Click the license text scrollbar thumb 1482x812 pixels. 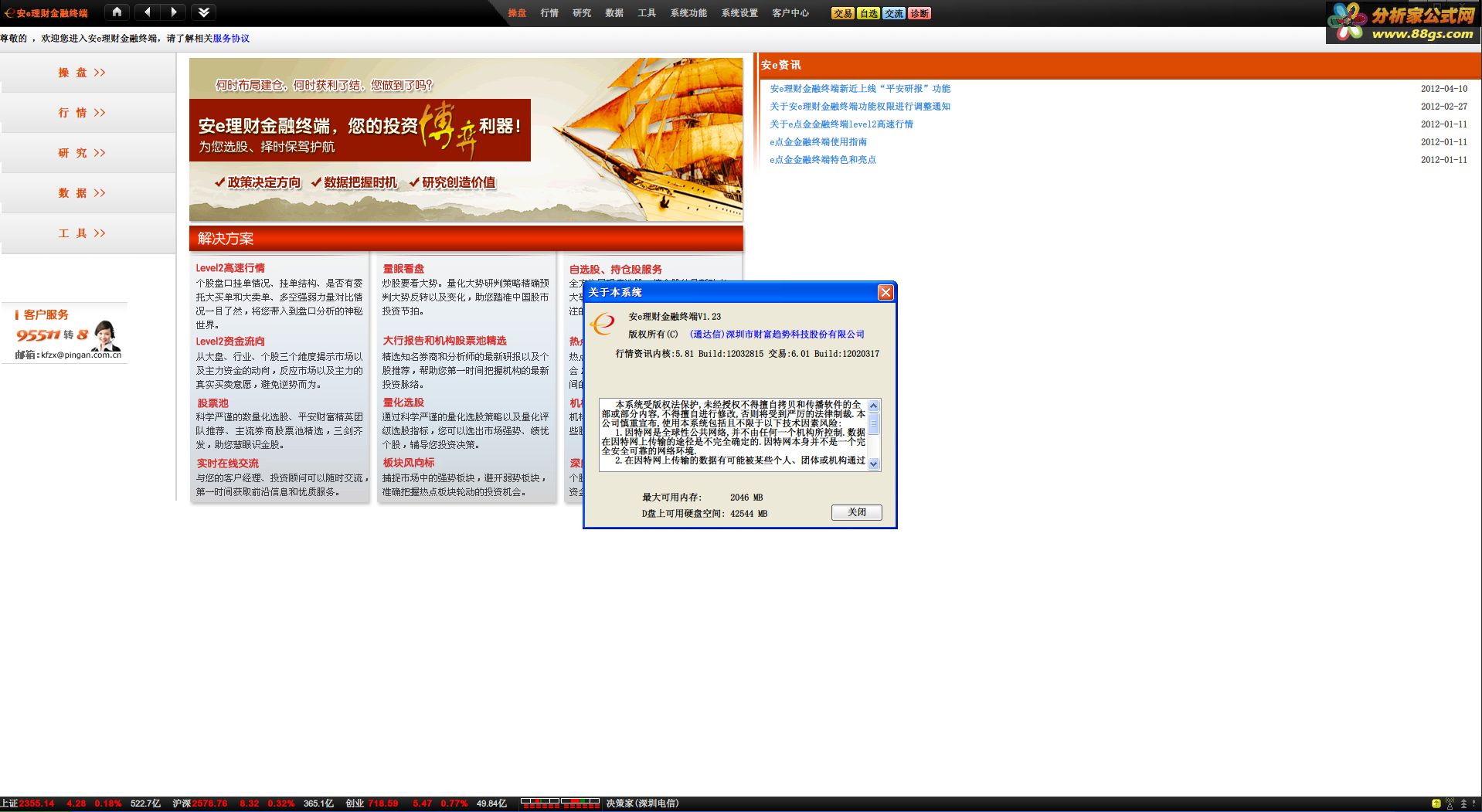(874, 425)
